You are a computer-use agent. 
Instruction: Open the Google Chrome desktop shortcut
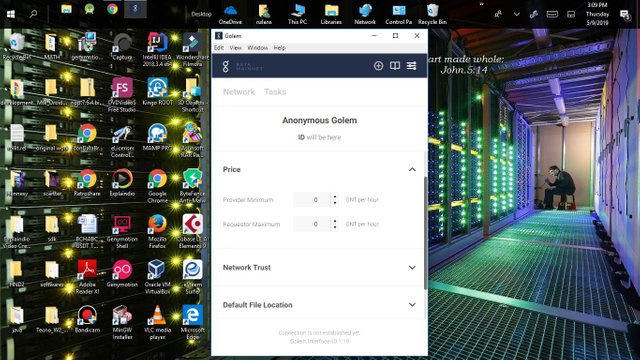(157, 186)
